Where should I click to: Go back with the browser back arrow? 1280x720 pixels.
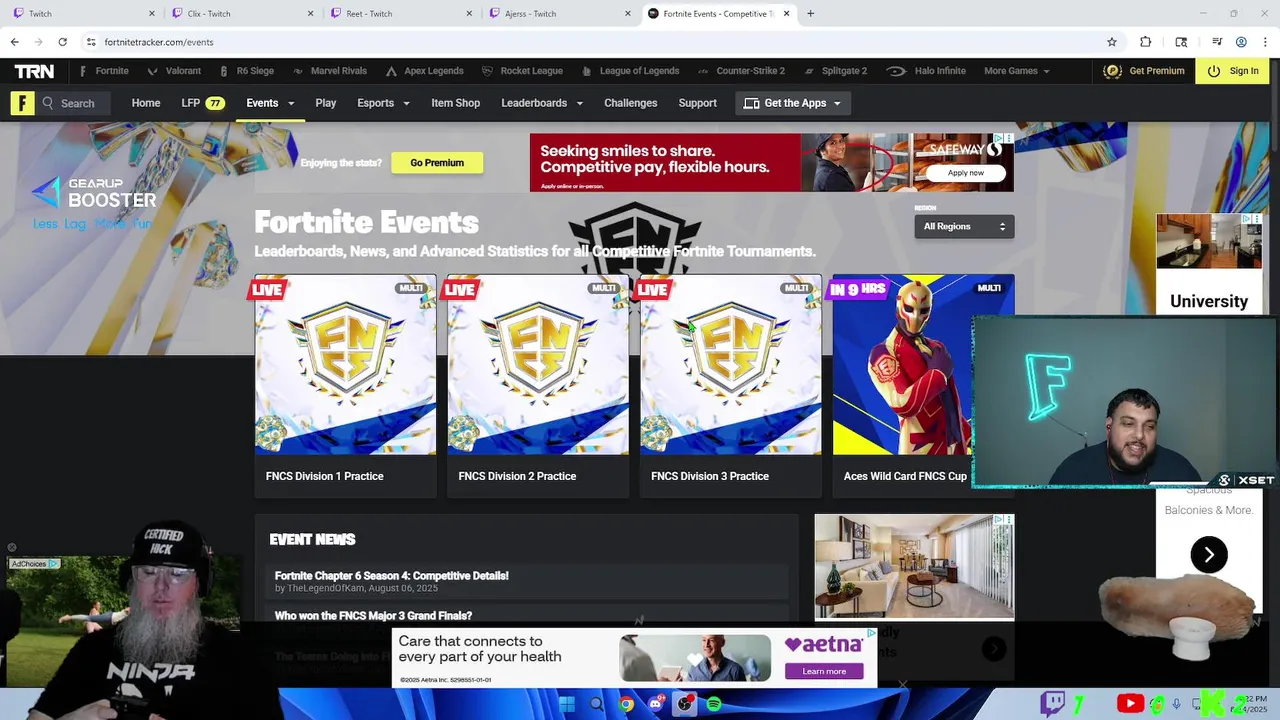click(14, 42)
